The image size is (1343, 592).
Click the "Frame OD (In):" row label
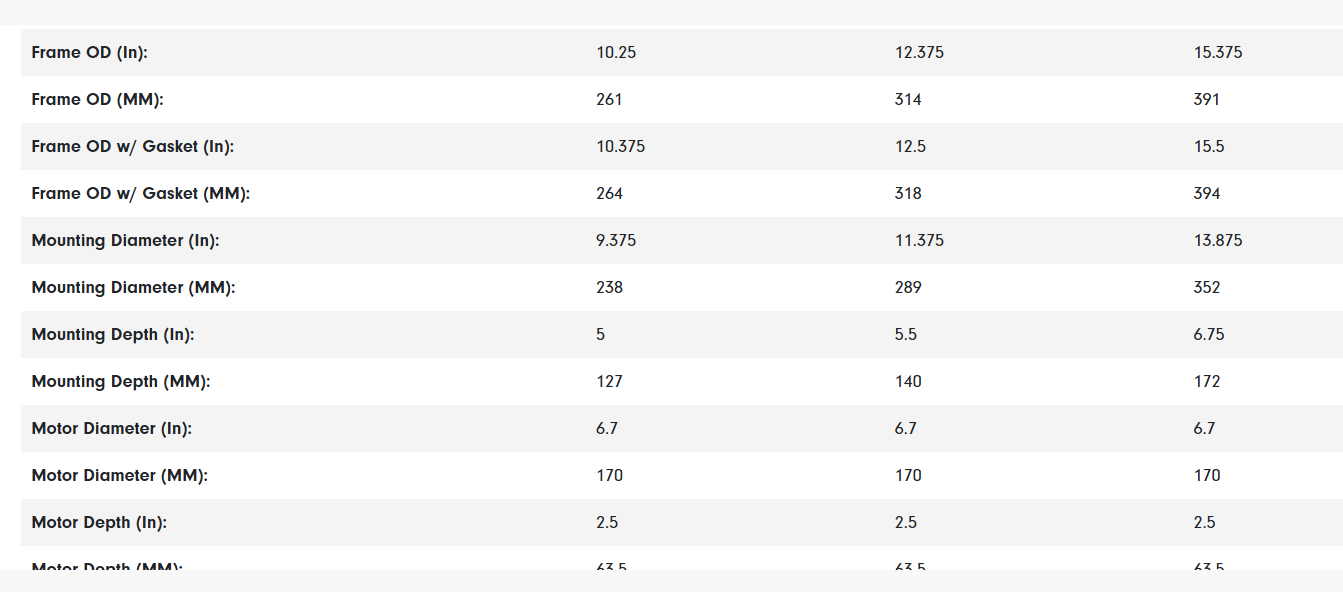[89, 53]
